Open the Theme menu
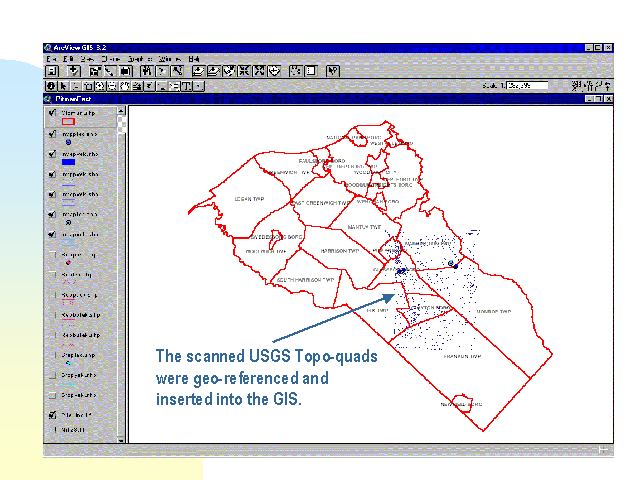Screen dimensions: 640x480 [x=104, y=59]
